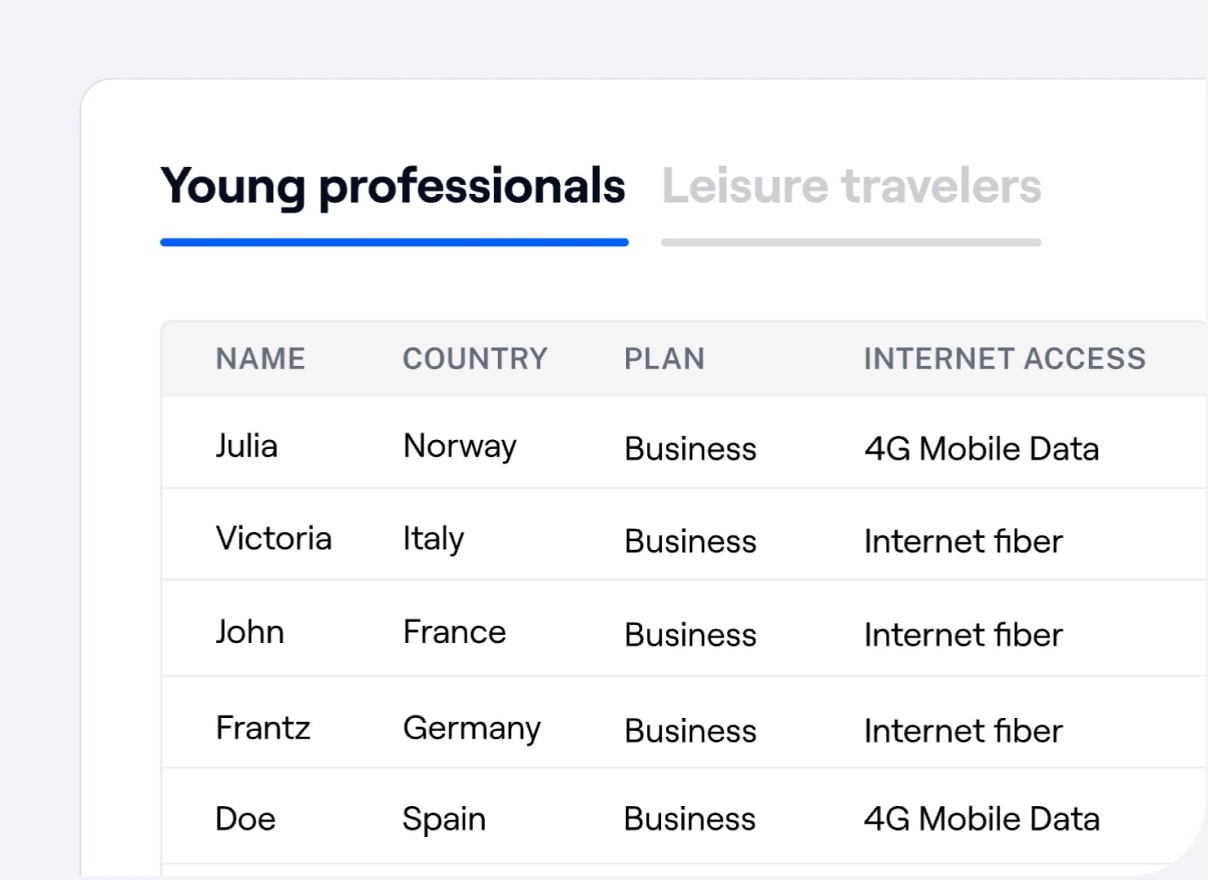Click Julia's 4G Mobile Data cell
The width and height of the screenshot is (1208, 880).
point(981,449)
